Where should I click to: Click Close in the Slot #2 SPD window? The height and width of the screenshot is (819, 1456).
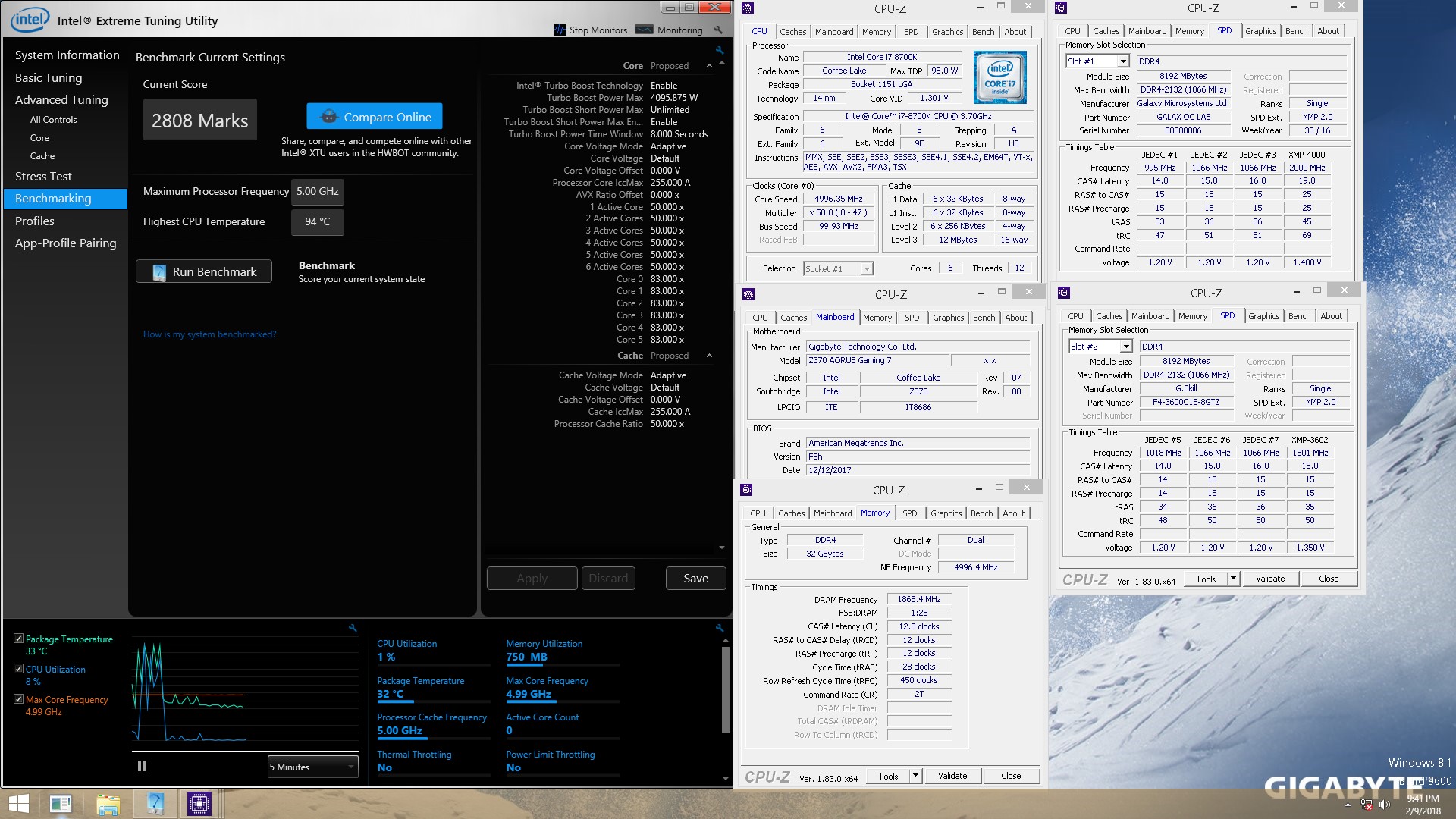pos(1329,579)
